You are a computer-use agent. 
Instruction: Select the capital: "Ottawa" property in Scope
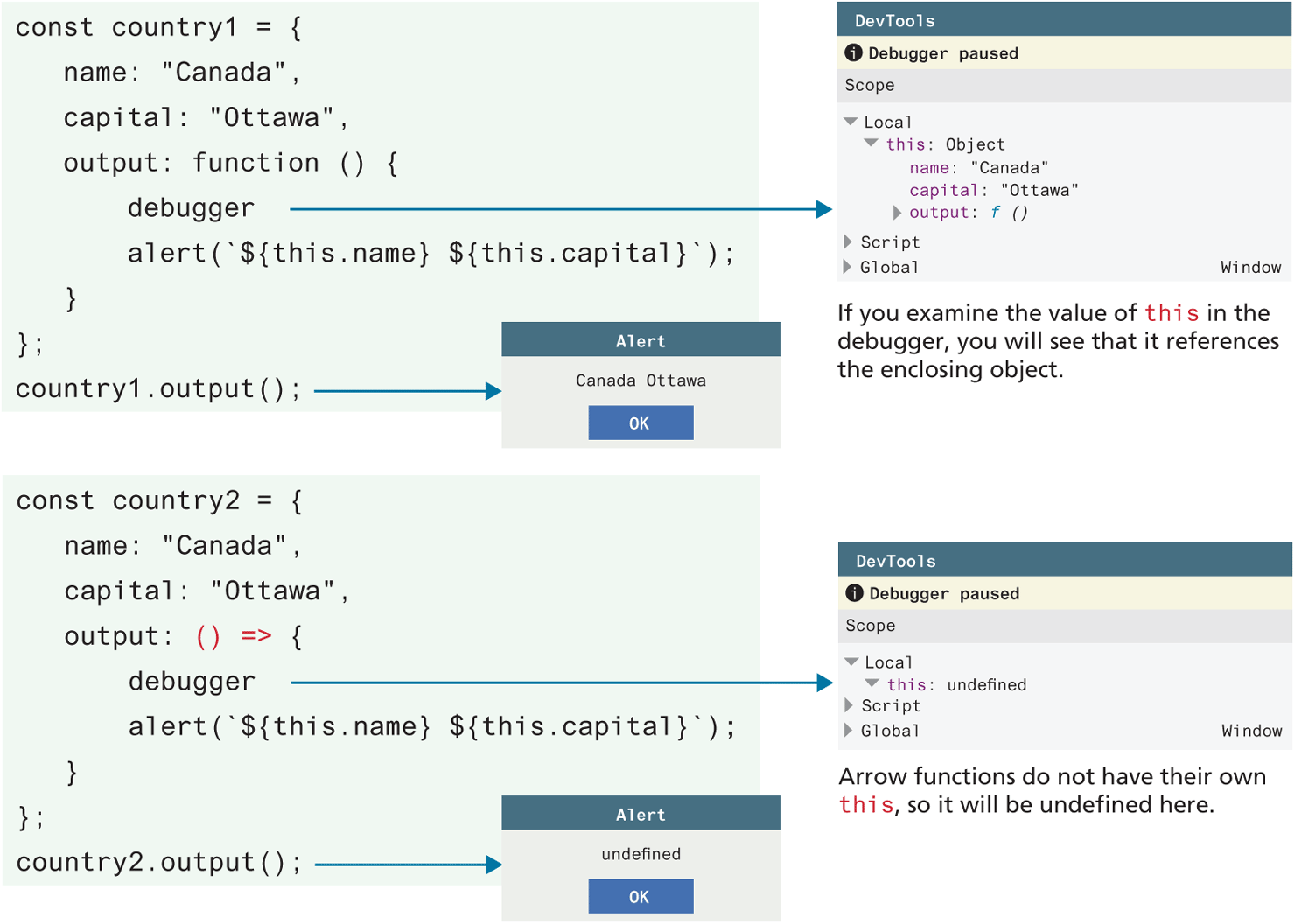pyautogui.click(x=993, y=191)
